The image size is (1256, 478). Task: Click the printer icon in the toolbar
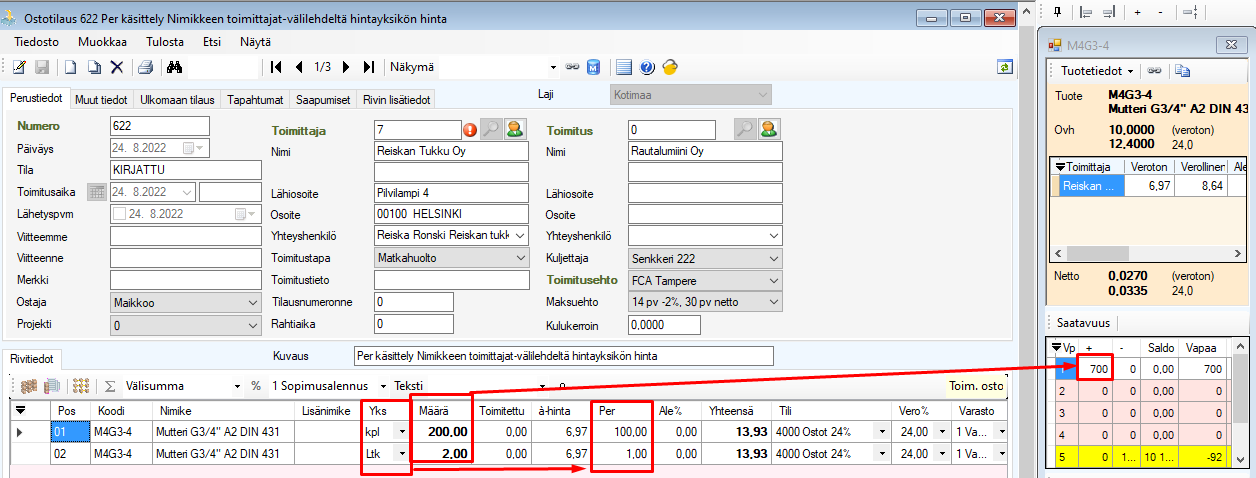145,67
